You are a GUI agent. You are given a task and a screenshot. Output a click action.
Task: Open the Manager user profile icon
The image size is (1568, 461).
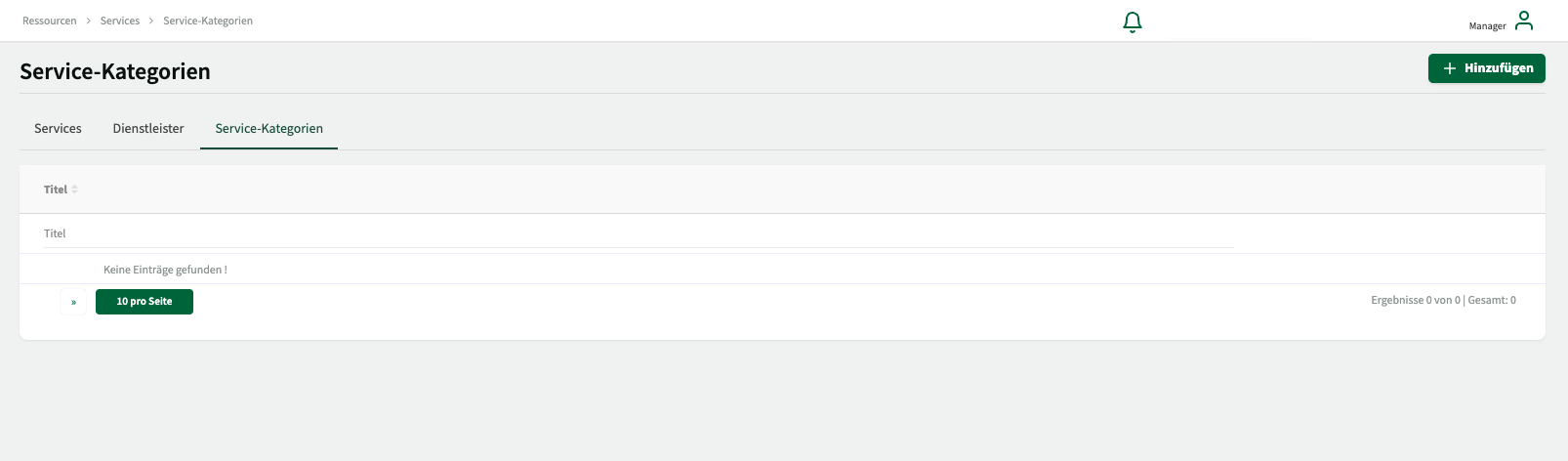[1524, 21]
